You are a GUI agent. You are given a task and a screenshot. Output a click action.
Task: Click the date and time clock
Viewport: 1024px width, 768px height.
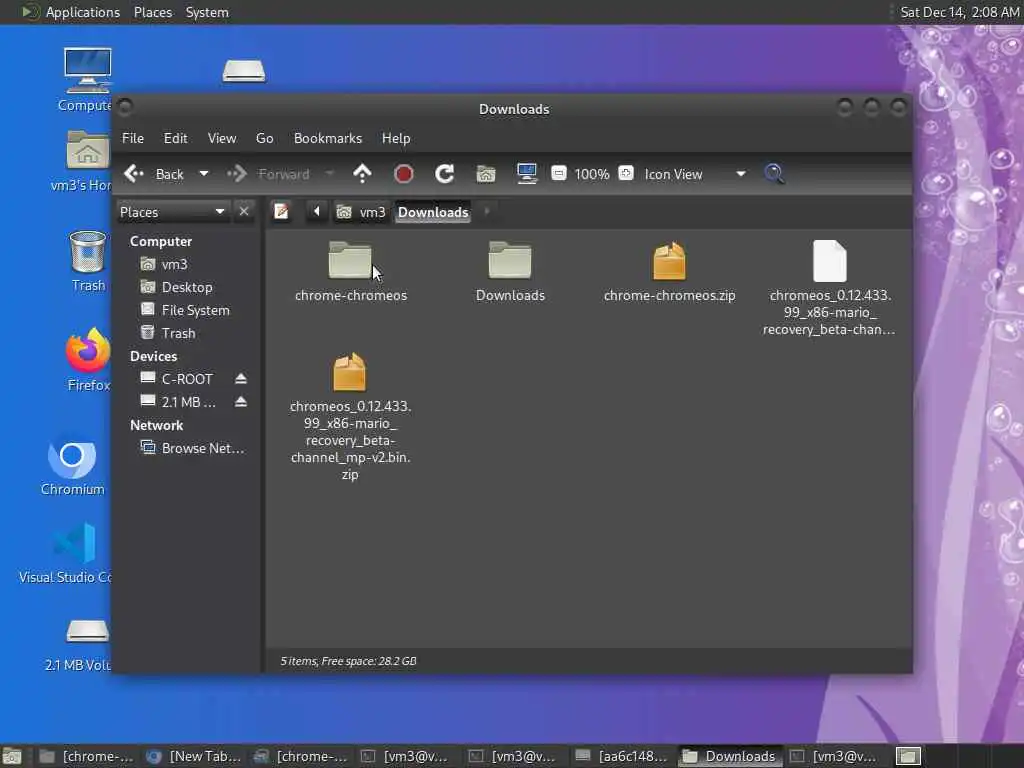[959, 12]
